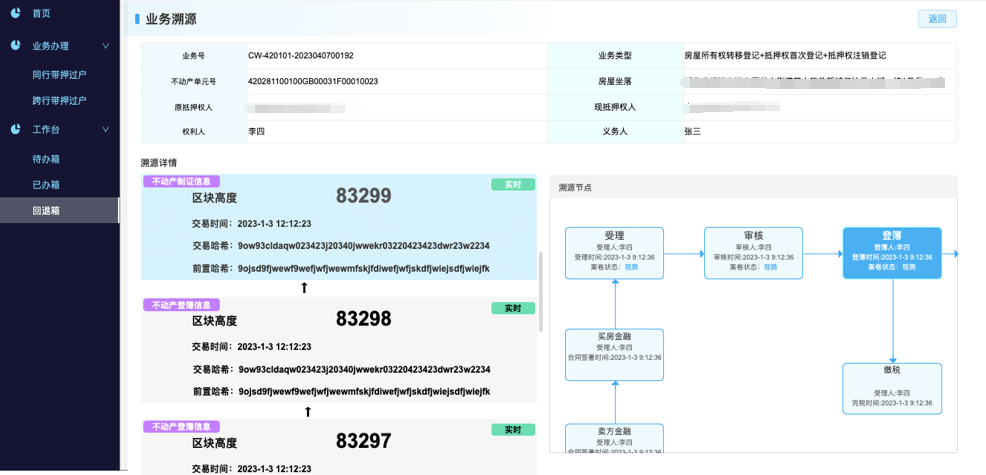Select the 不动产制证信息 tag label

181,182
